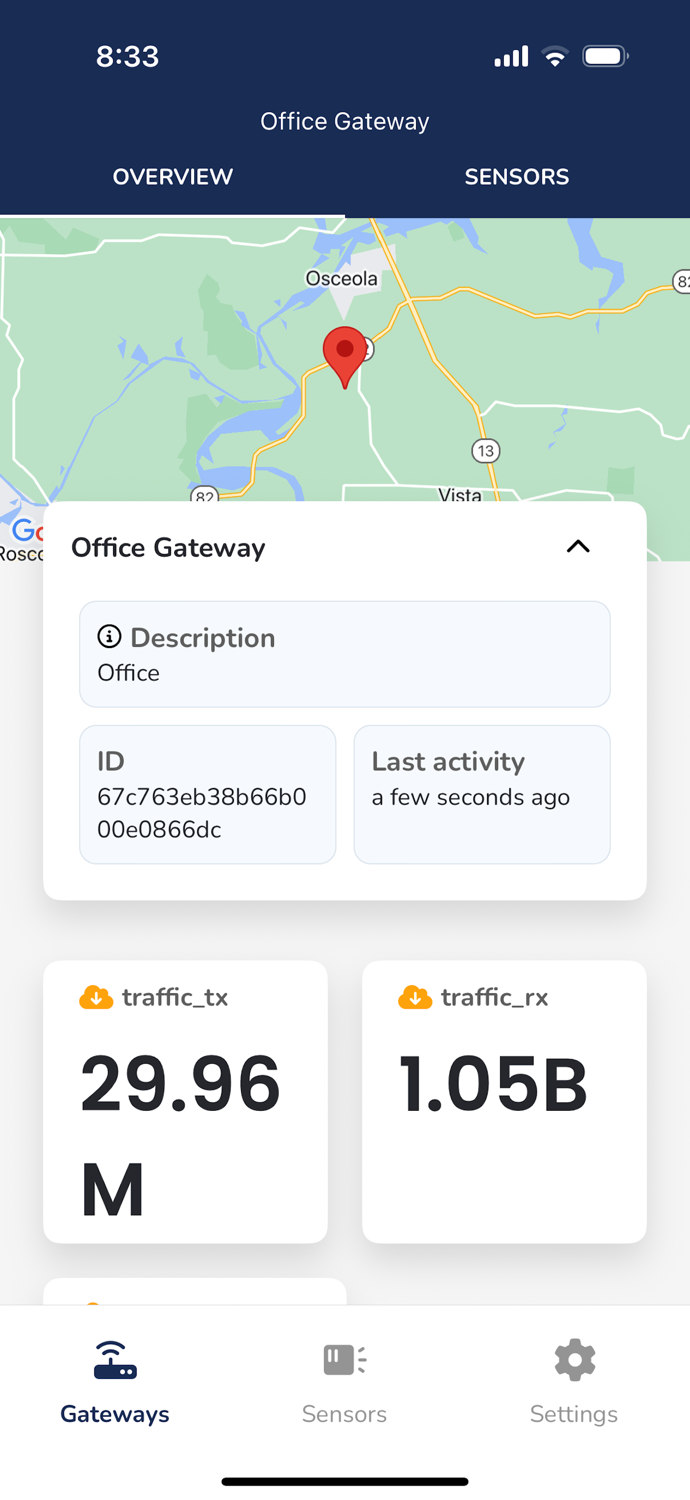Tap the cellular signal bars icon

pos(511,57)
